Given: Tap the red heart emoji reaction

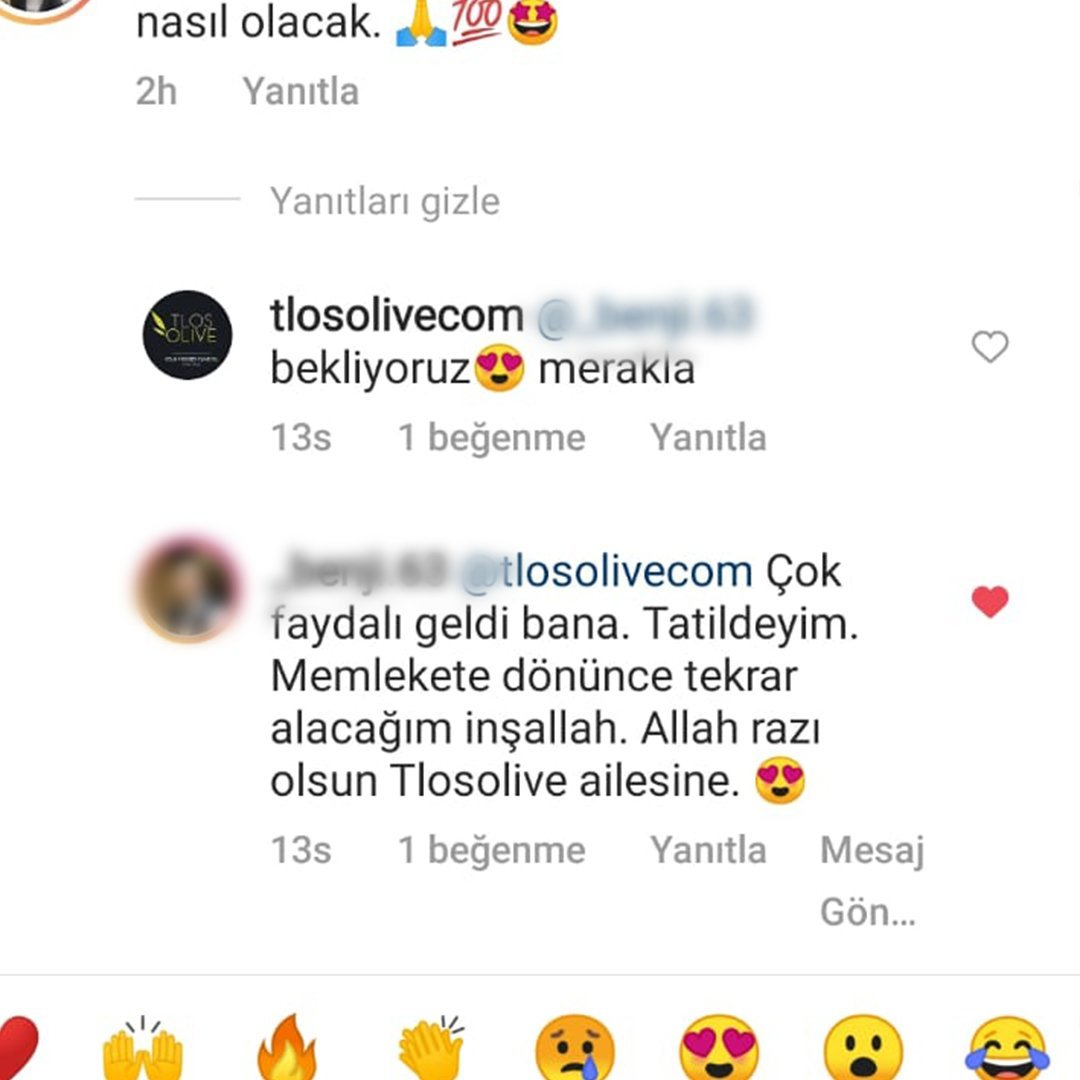Looking at the screenshot, I should coord(17,1048).
